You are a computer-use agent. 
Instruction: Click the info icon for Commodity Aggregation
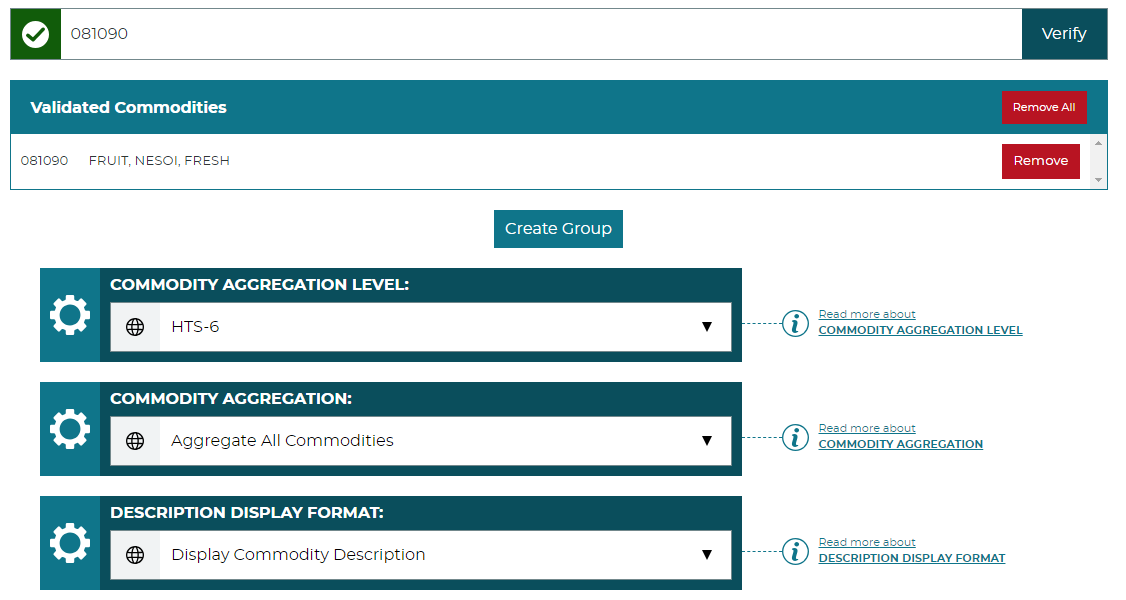click(795, 438)
